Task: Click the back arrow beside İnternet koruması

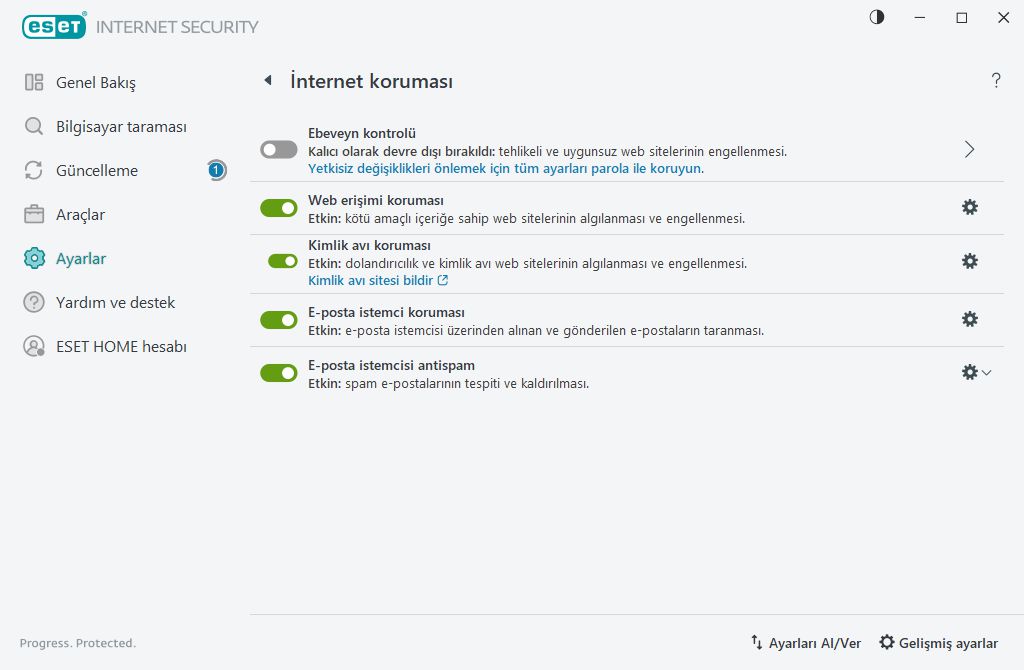Action: tap(268, 81)
